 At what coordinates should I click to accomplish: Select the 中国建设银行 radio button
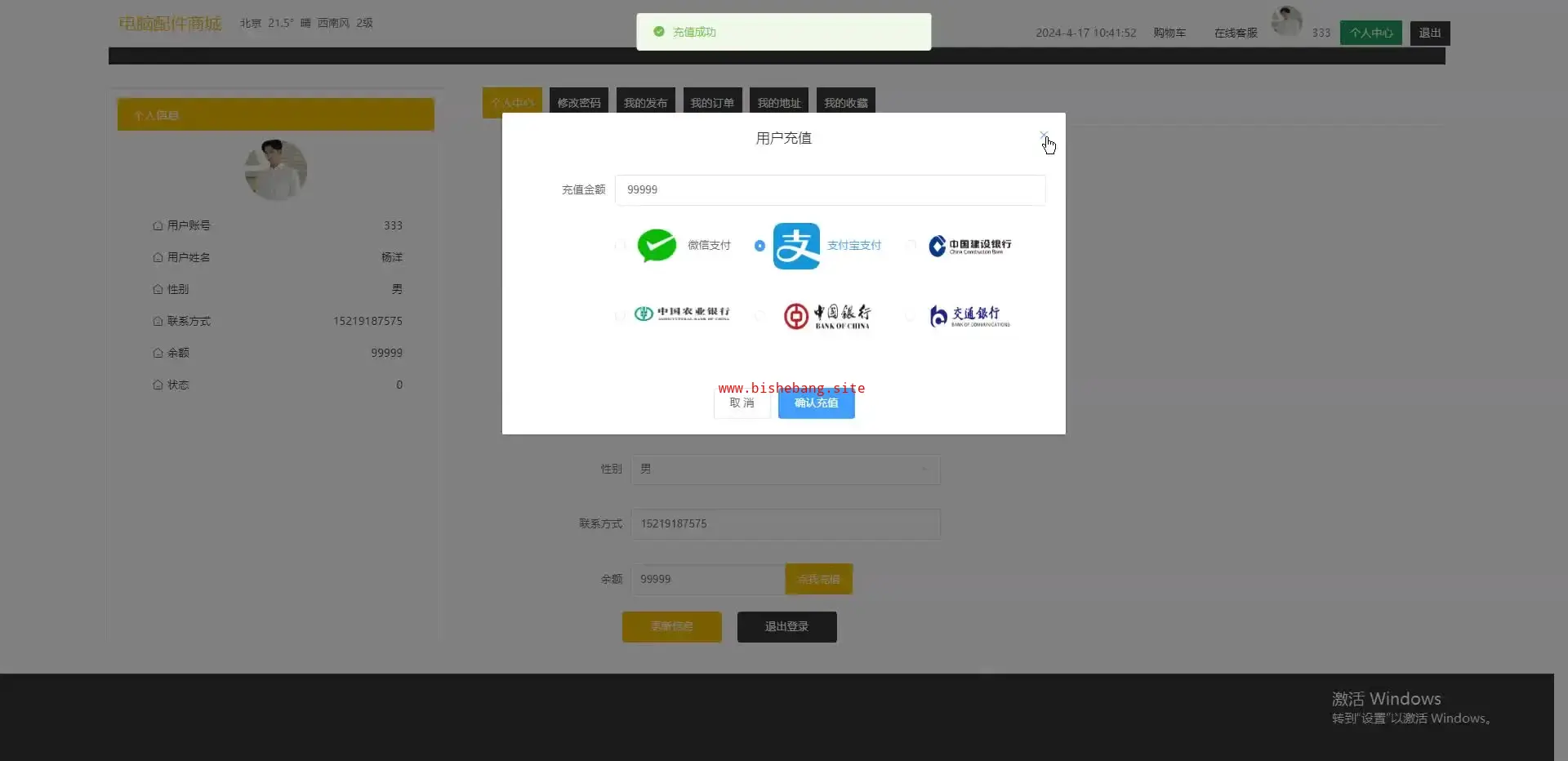[911, 246]
